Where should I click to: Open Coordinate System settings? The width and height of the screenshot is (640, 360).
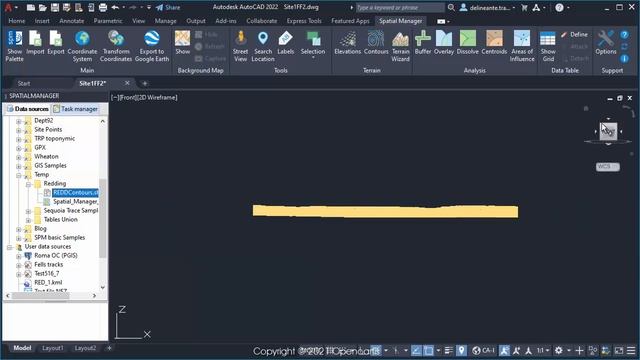coord(82,46)
